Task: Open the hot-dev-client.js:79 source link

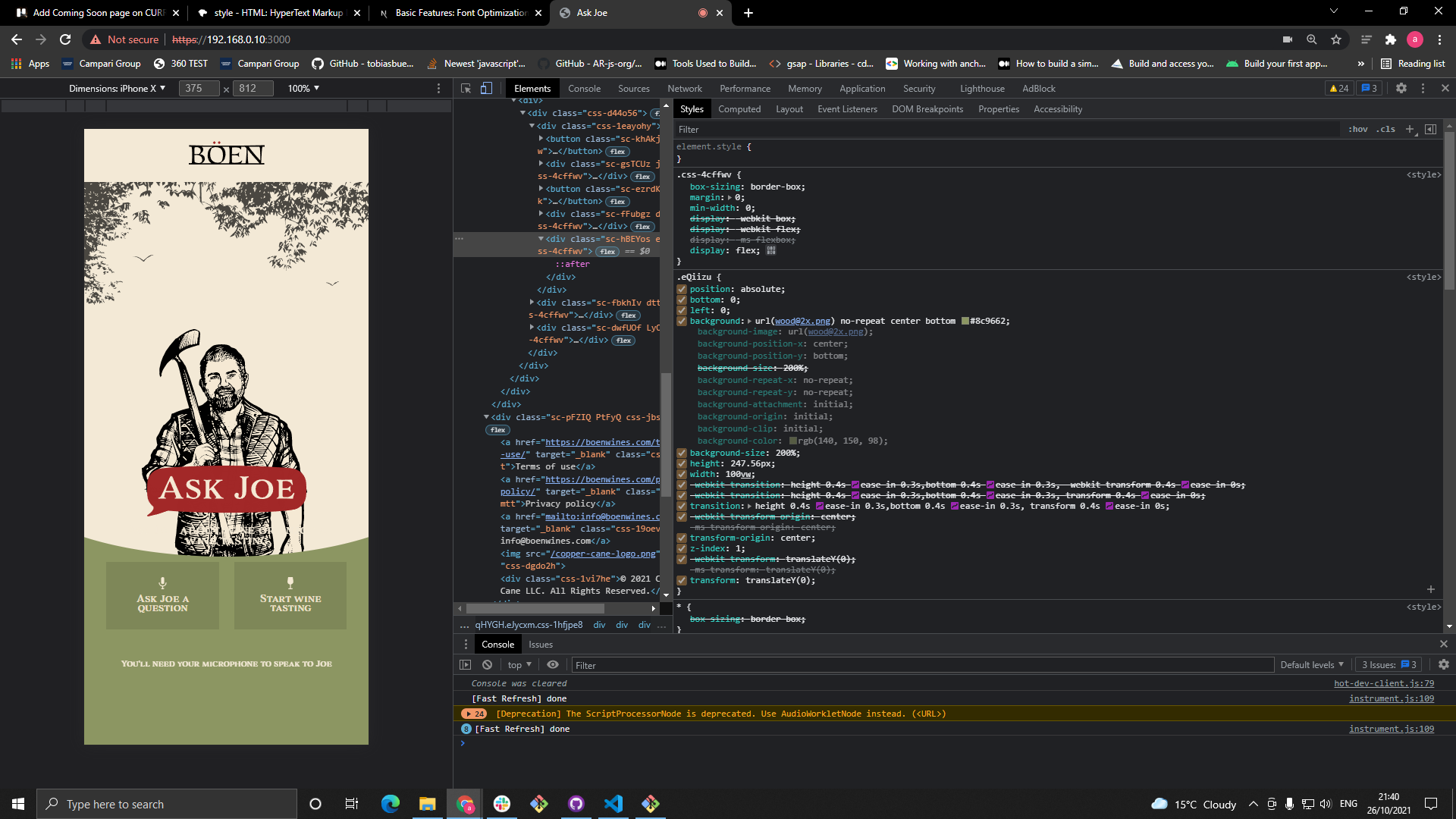Action: [x=1384, y=683]
